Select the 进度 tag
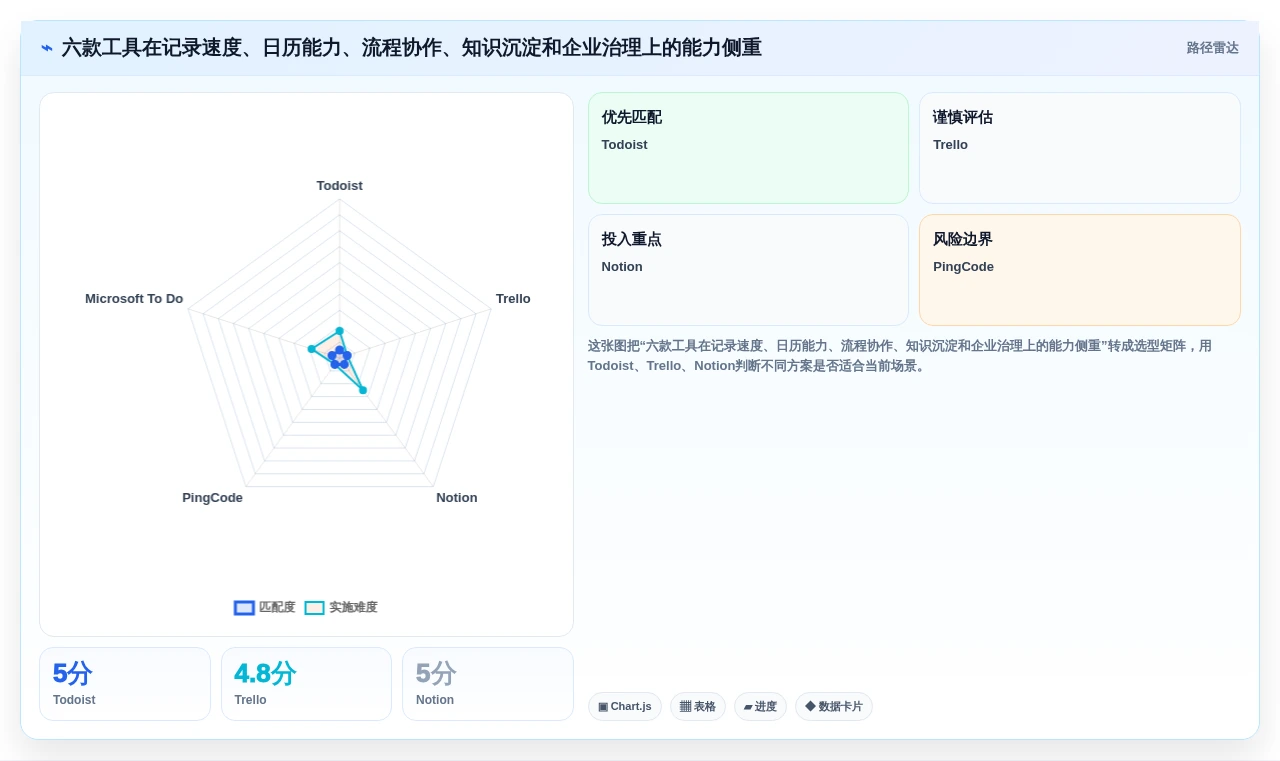Screen dimensions: 1280x761 pyautogui.click(x=760, y=706)
